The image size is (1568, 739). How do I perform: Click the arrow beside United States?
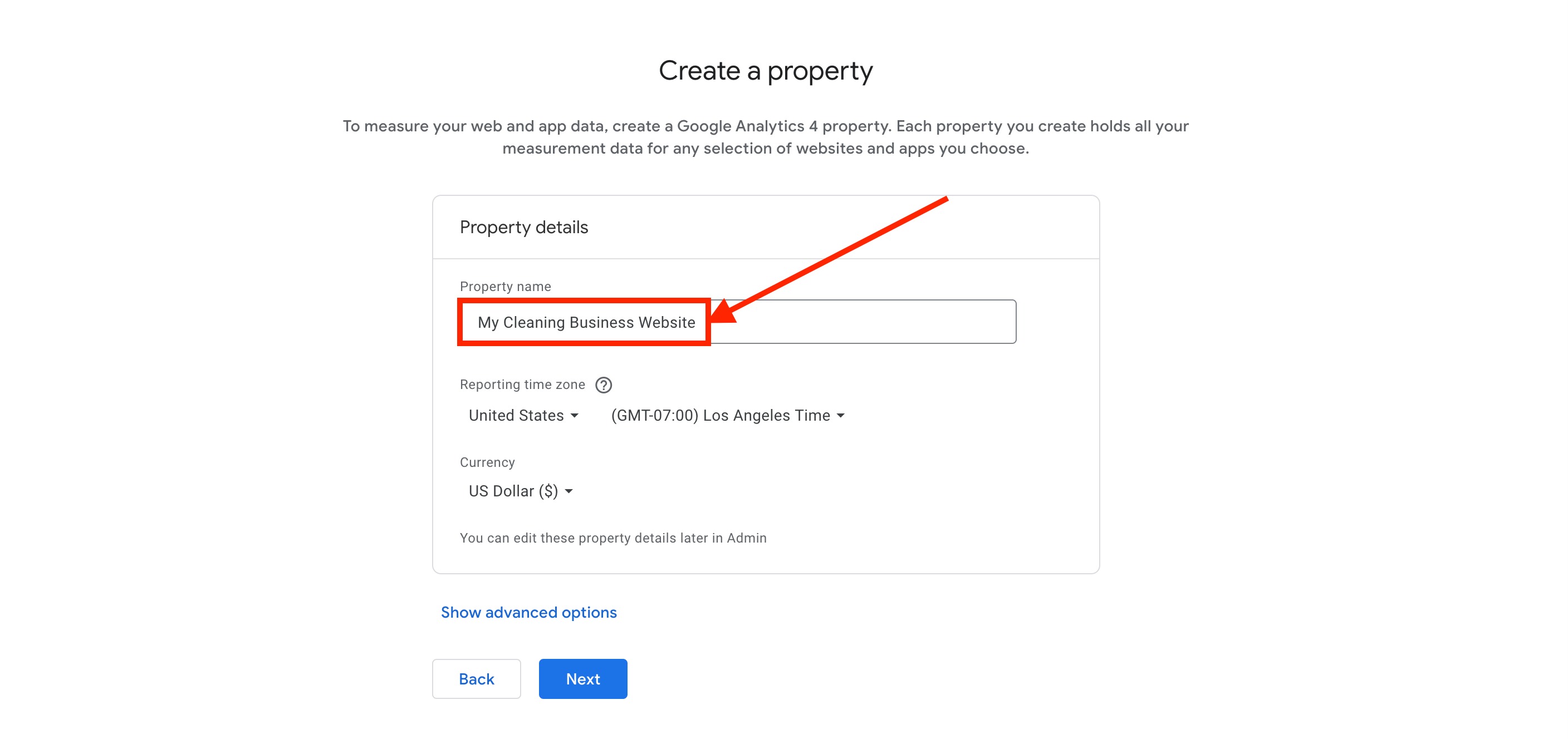[x=574, y=416]
